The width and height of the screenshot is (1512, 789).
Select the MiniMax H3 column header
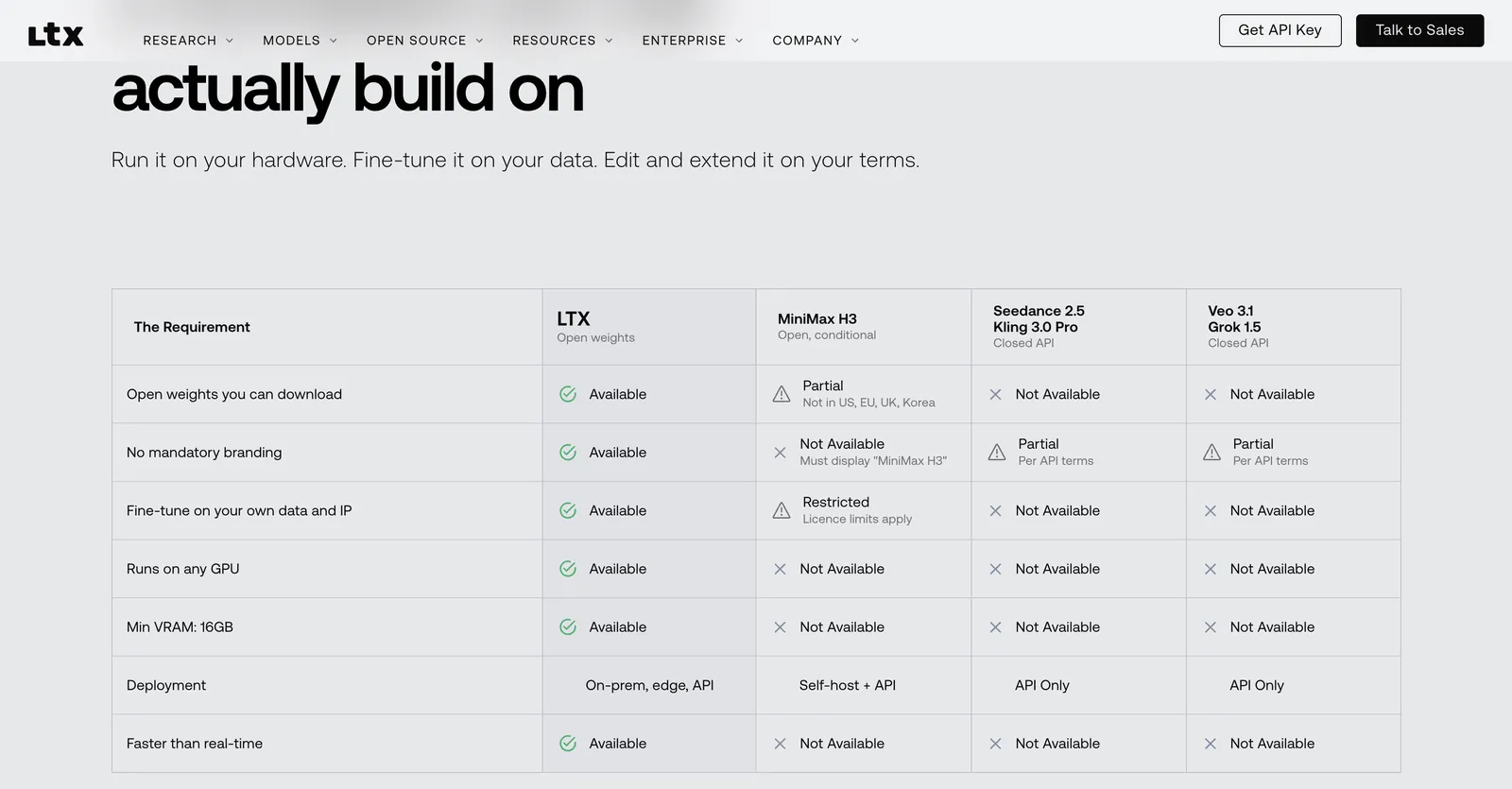pyautogui.click(x=864, y=327)
